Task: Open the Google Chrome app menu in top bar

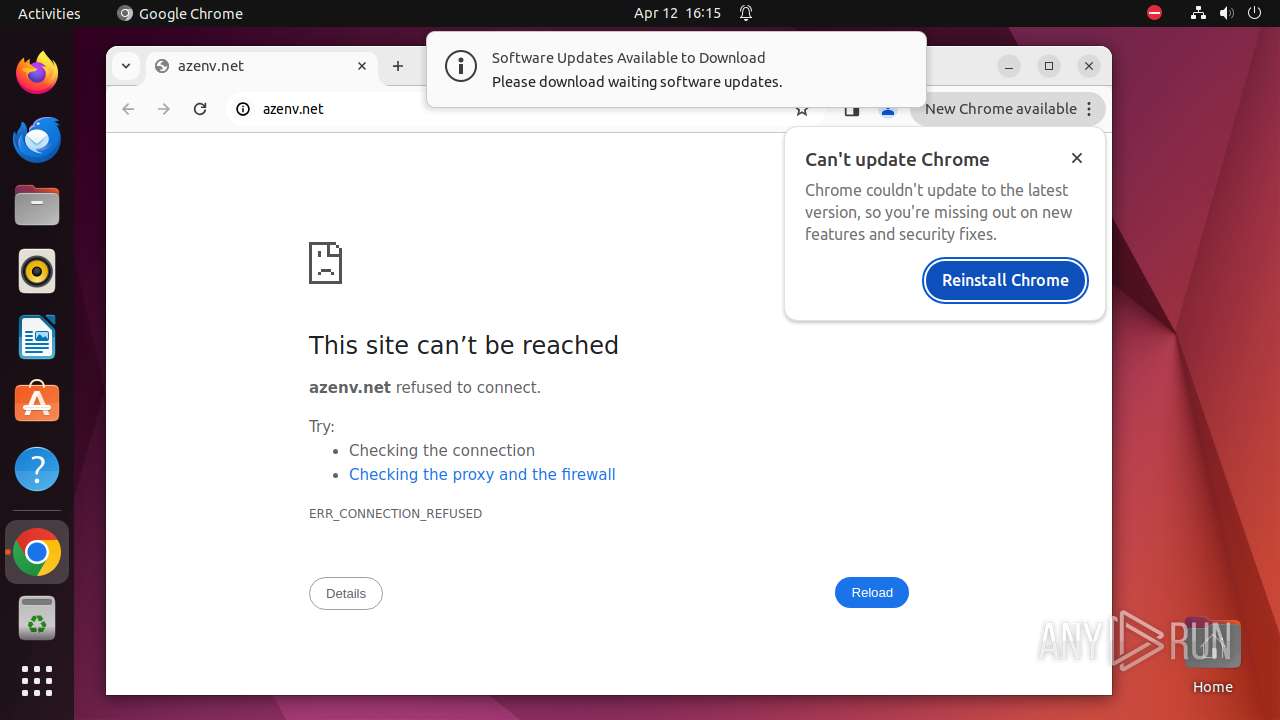Action: coord(180,13)
